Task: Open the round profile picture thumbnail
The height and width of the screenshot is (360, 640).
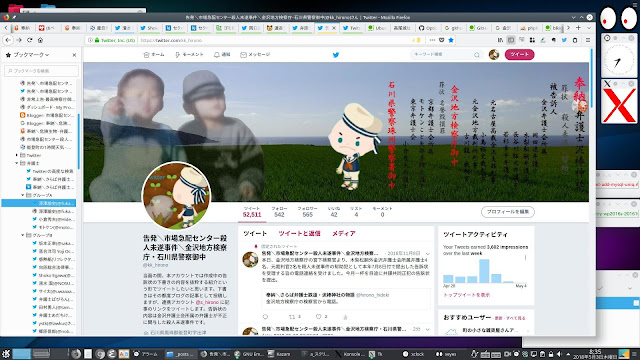Action: (176, 195)
